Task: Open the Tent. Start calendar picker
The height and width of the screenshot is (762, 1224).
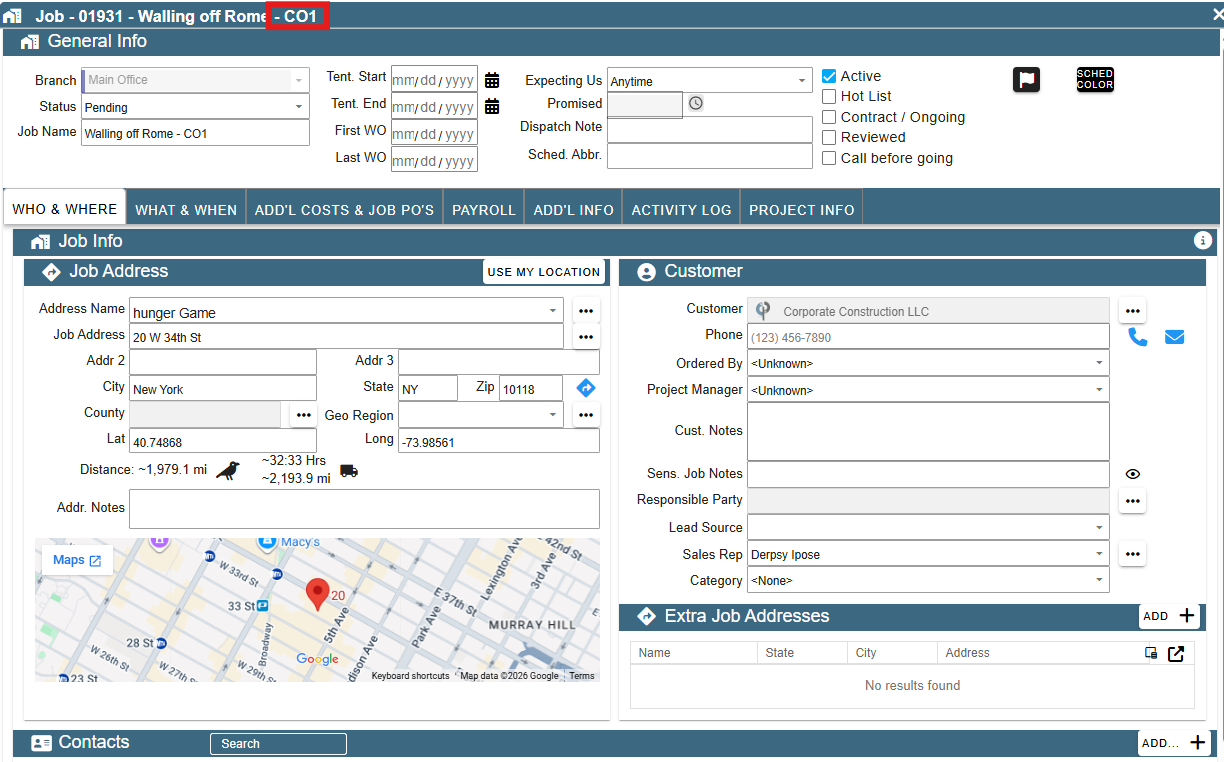Action: click(x=492, y=80)
